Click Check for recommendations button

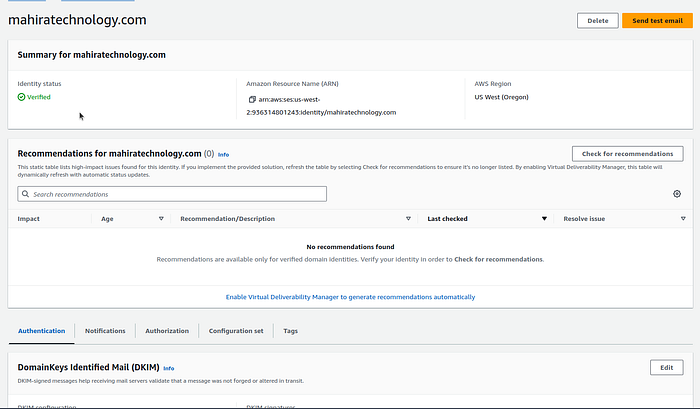627,154
